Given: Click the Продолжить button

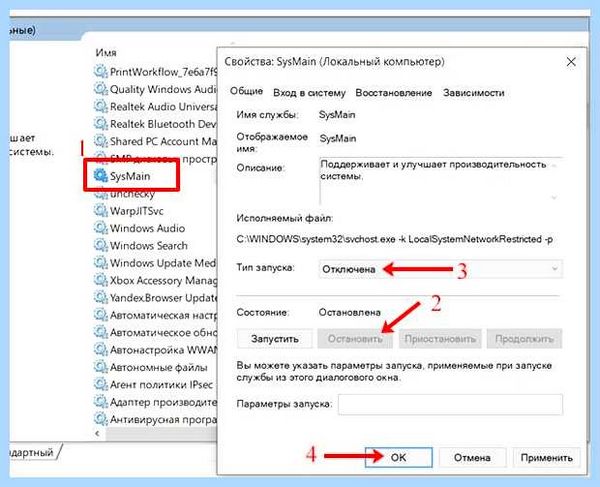Looking at the screenshot, I should point(524,339).
